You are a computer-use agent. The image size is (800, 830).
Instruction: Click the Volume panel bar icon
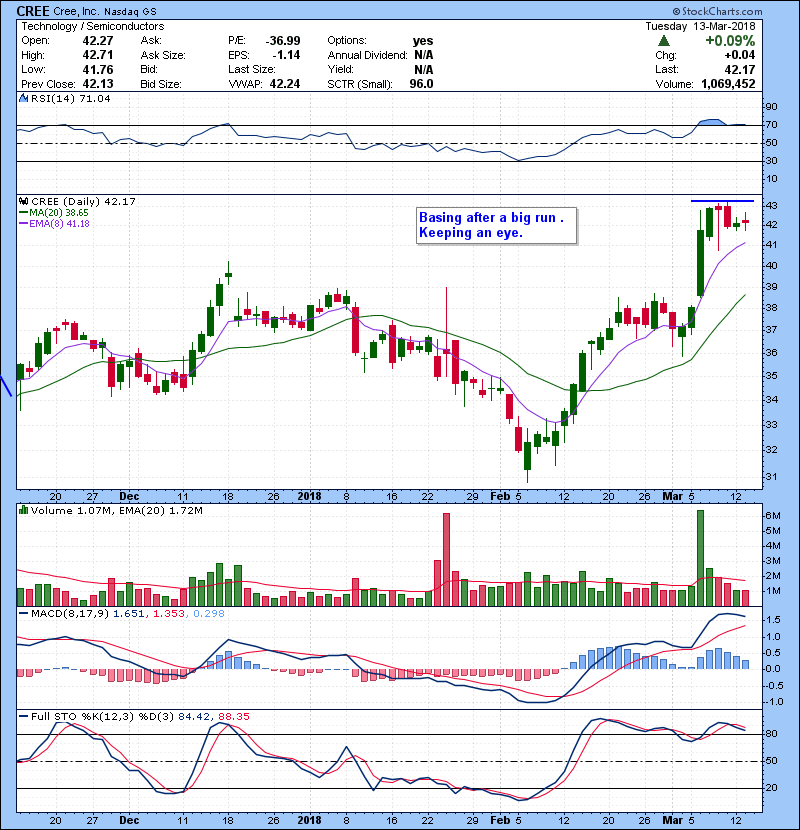coord(23,510)
